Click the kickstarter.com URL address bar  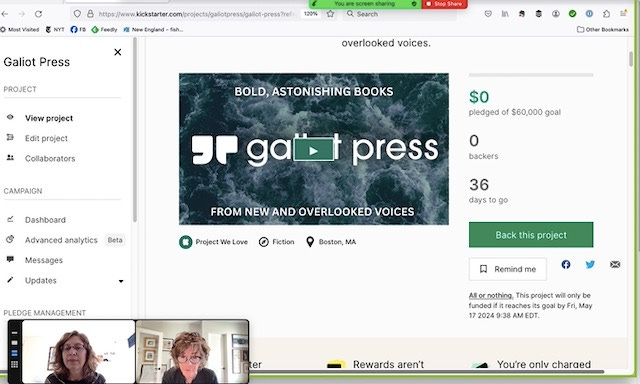[x=196, y=14]
